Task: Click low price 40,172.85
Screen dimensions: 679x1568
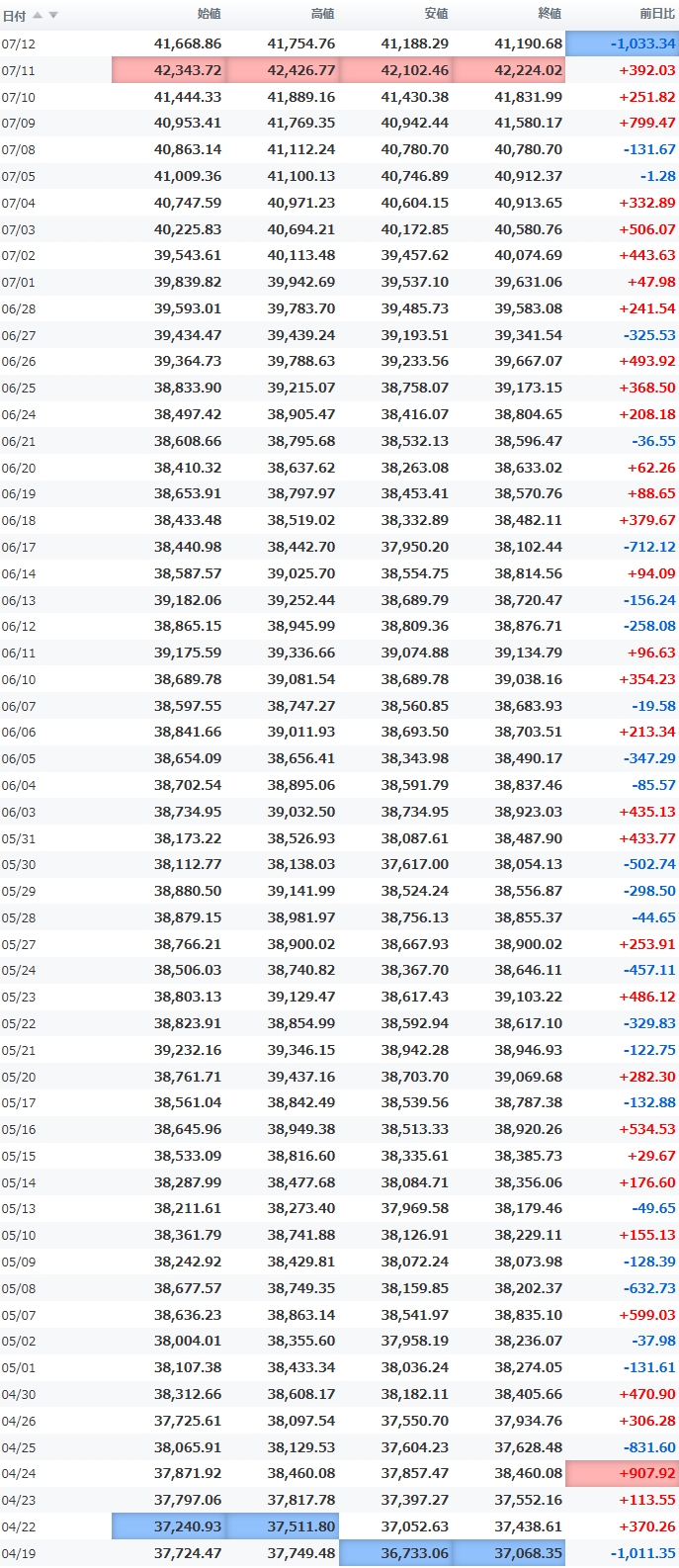Action: coord(415,229)
